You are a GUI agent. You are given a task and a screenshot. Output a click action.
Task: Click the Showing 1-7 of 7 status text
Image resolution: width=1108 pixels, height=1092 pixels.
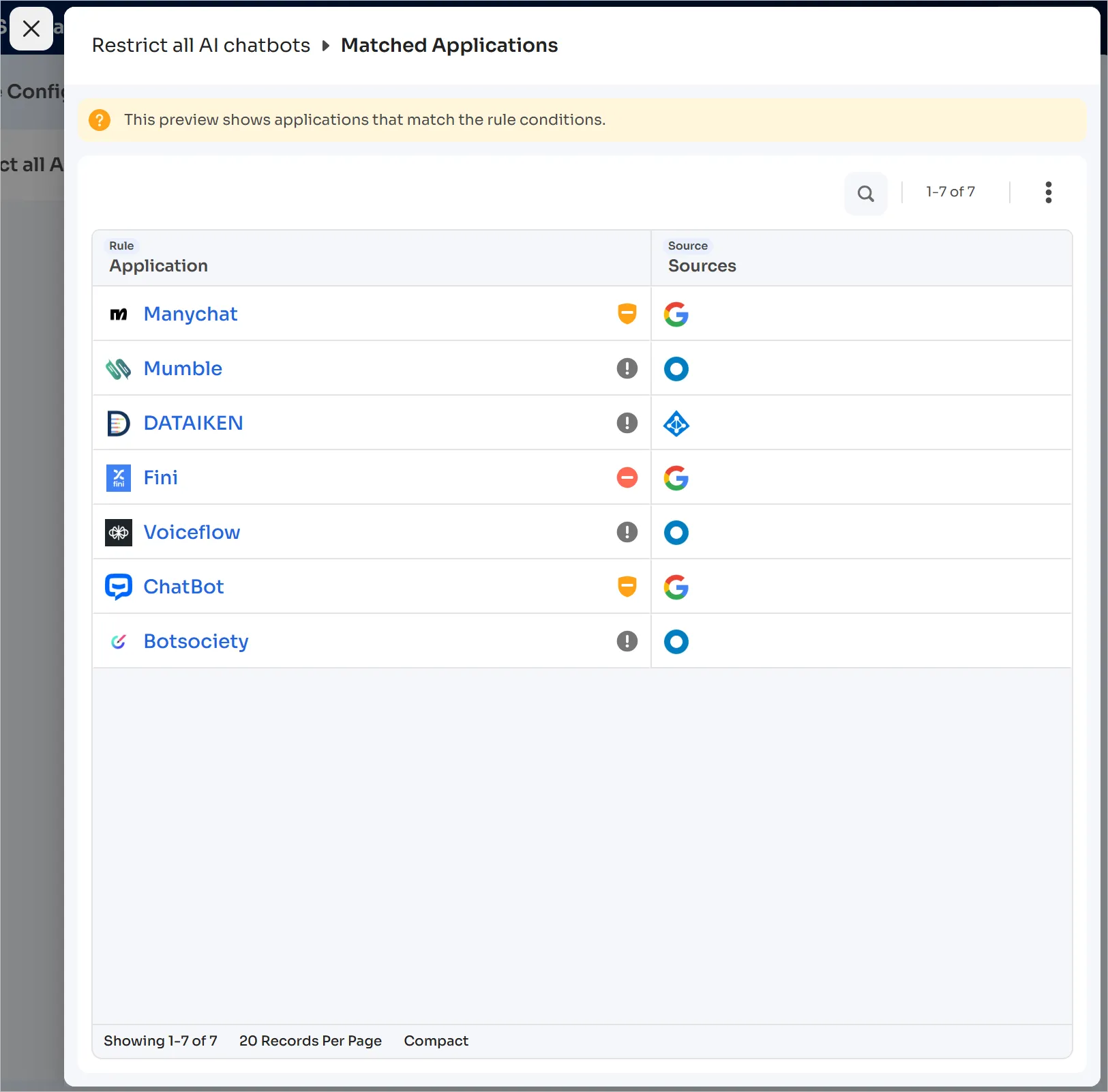click(160, 1041)
